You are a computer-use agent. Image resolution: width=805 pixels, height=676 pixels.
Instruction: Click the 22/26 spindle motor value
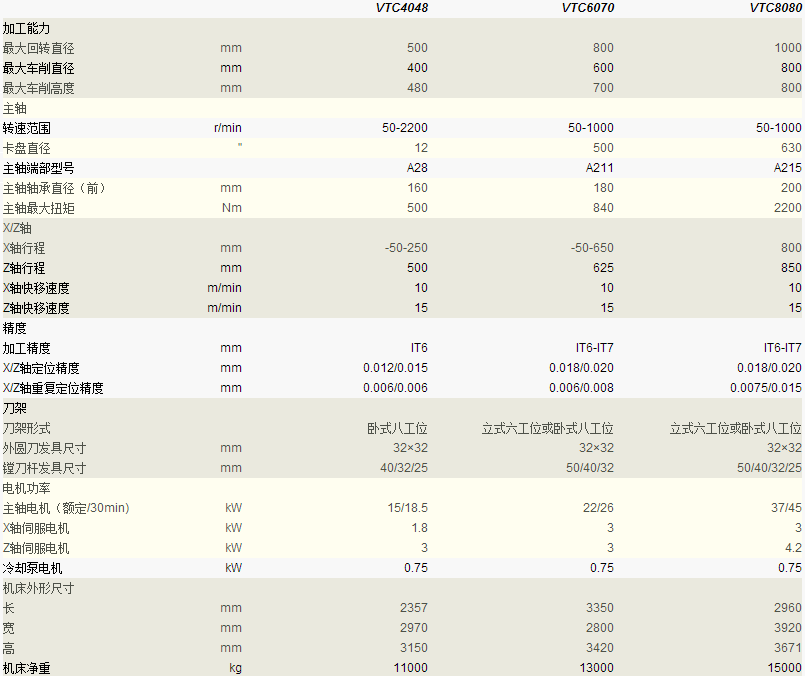(598, 508)
